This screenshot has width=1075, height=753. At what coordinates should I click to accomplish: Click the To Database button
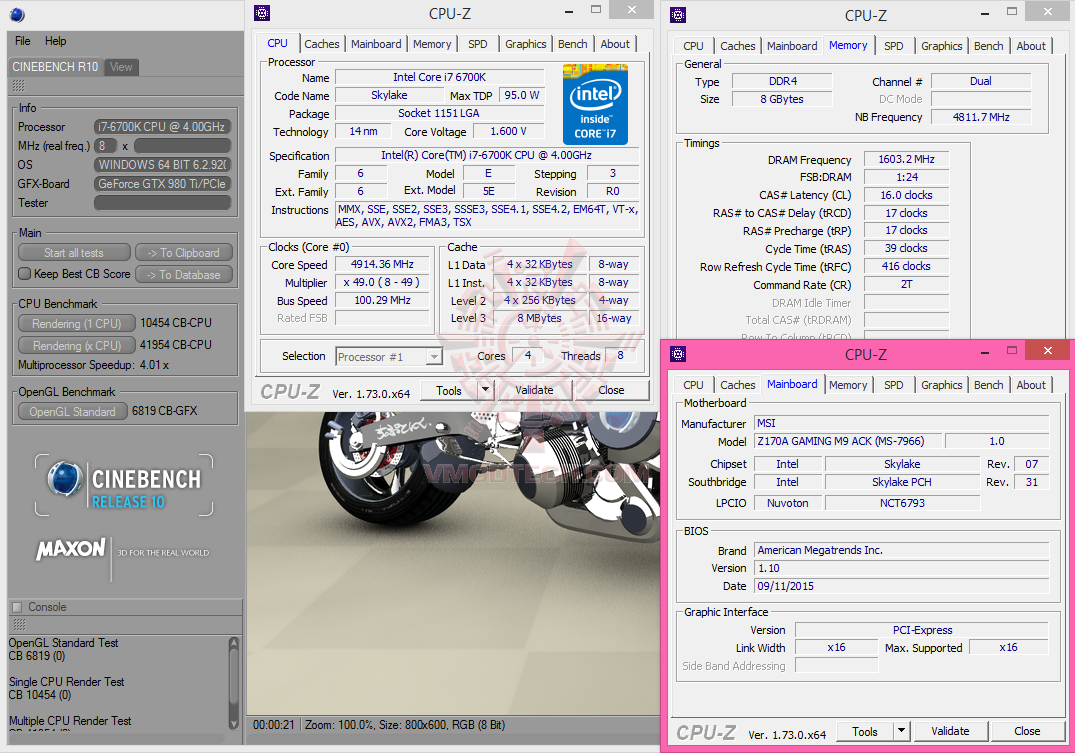184,274
